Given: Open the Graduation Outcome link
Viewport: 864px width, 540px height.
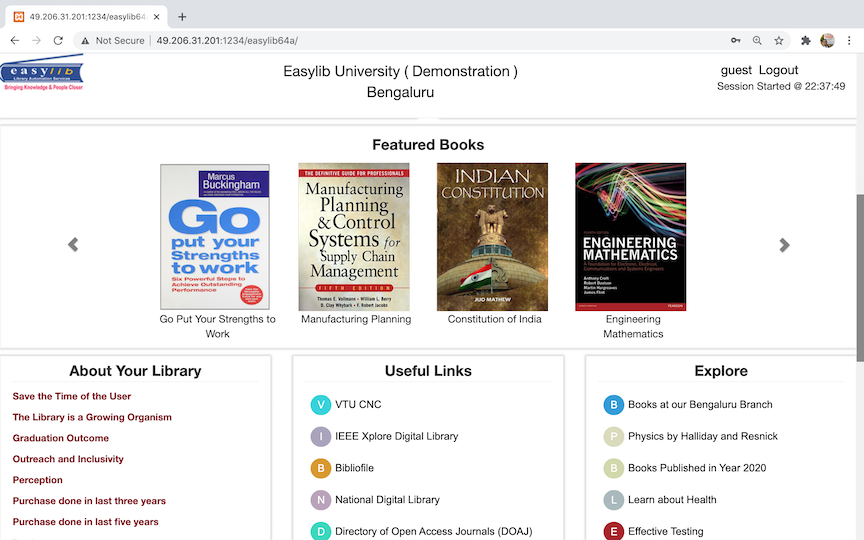Looking at the screenshot, I should 61,438.
